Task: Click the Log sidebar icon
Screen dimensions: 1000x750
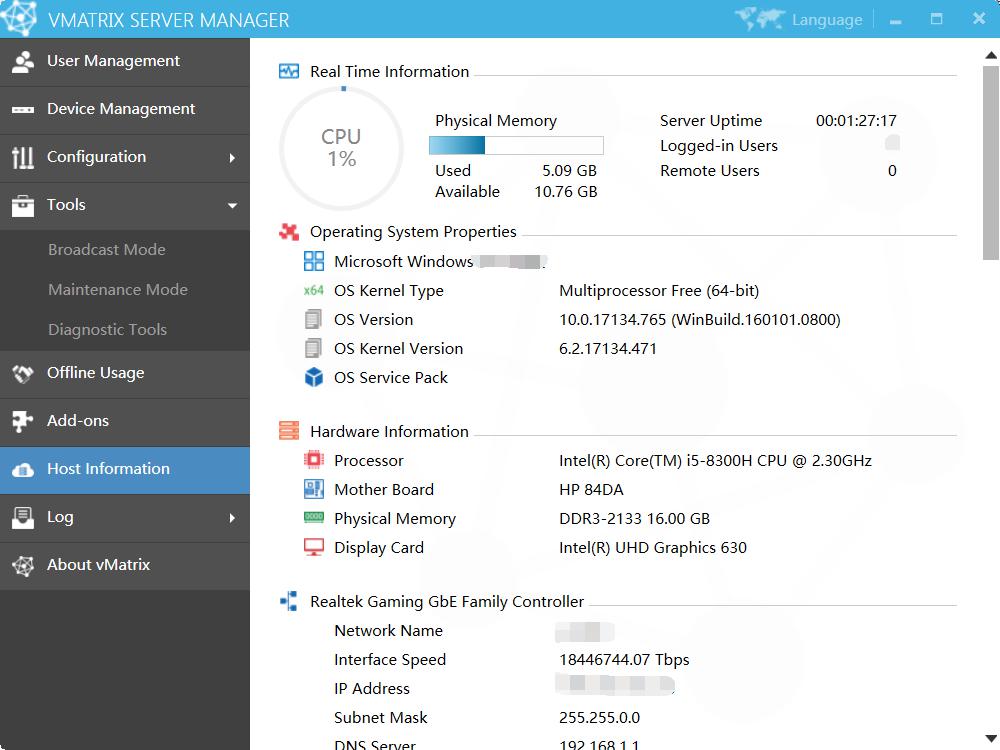Action: (x=23, y=518)
